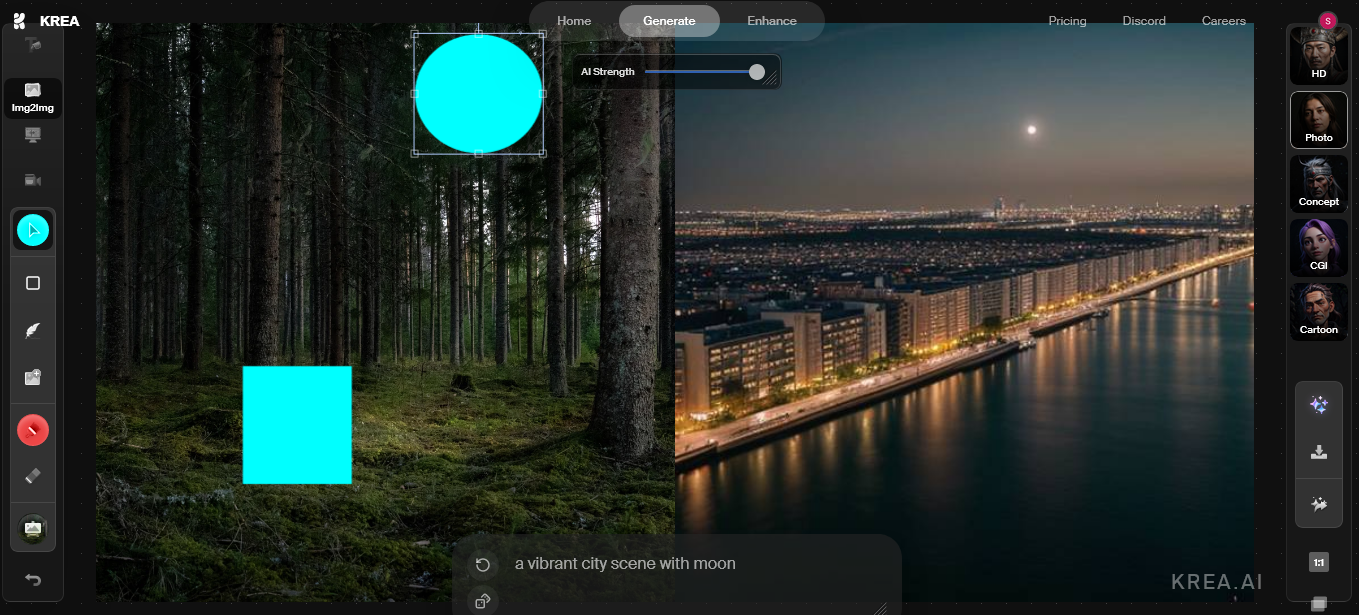1359x615 pixels.
Task: Pick the feather brush tool
Action: [x=33, y=330]
